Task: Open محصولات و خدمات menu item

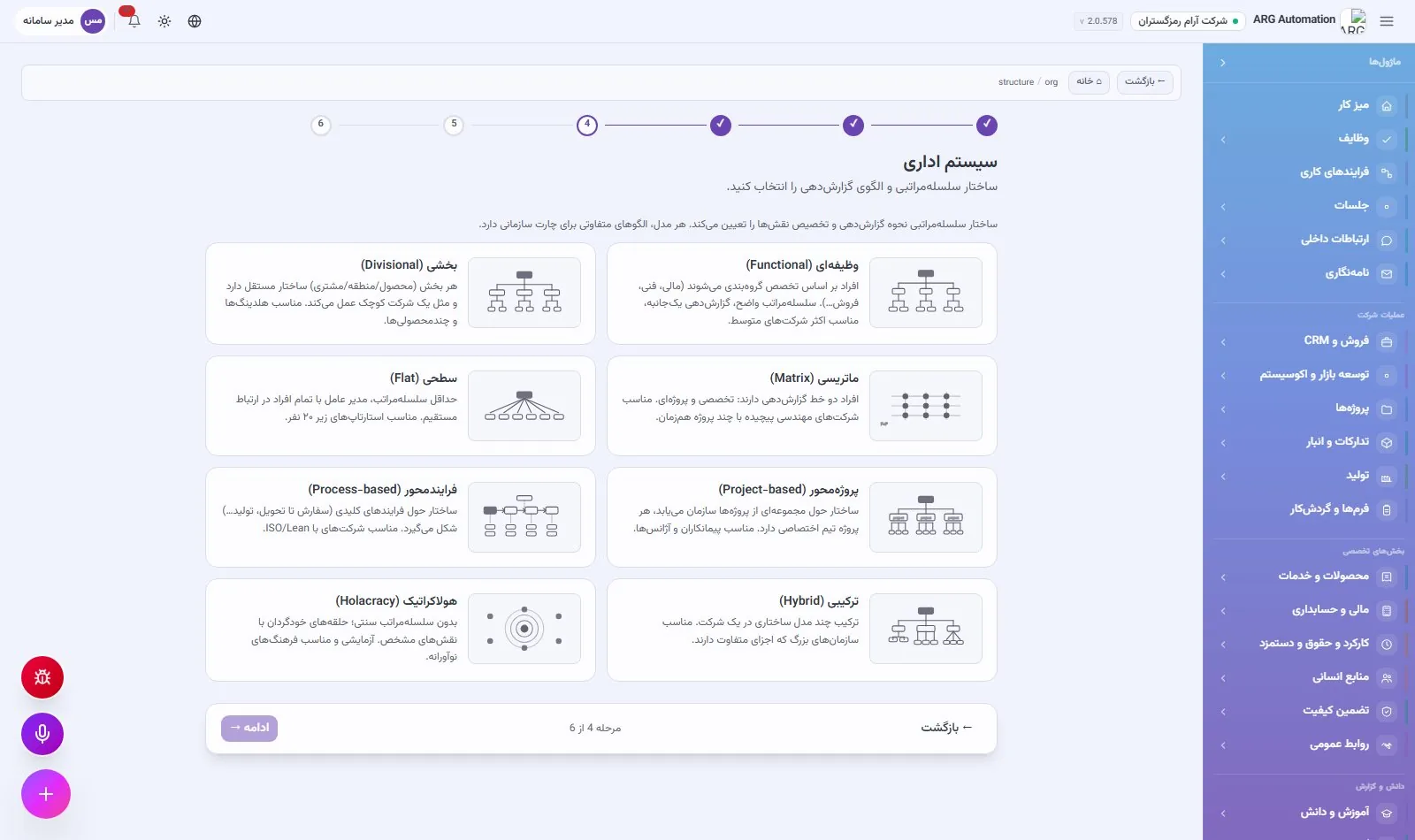Action: (x=1309, y=577)
